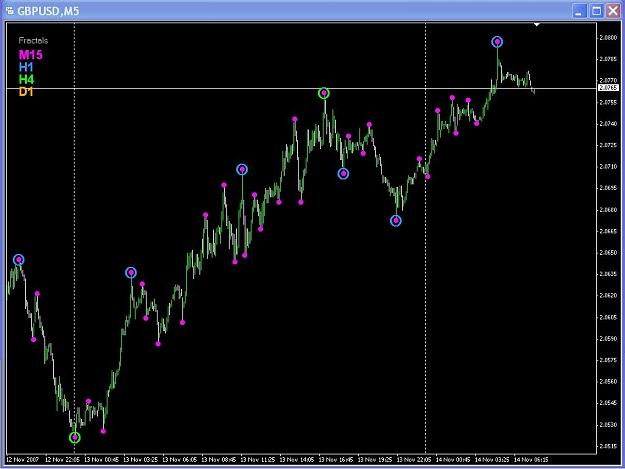The image size is (625, 469).
Task: Open the GBPUSD chart window system icon
Action: coord(9,11)
